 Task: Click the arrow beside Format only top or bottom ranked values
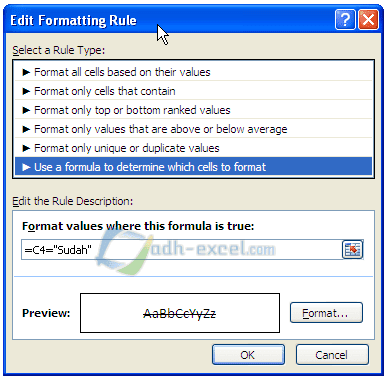pyautogui.click(x=26, y=110)
